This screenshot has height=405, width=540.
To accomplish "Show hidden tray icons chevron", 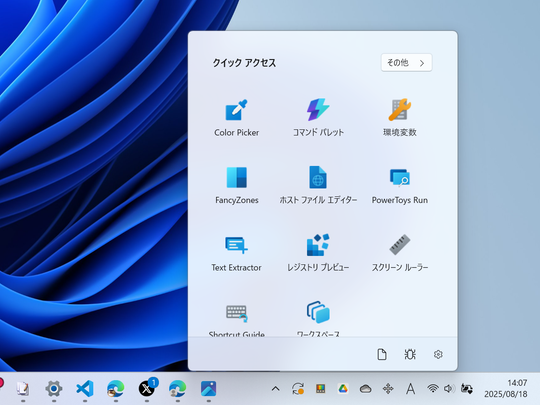I will point(275,389).
